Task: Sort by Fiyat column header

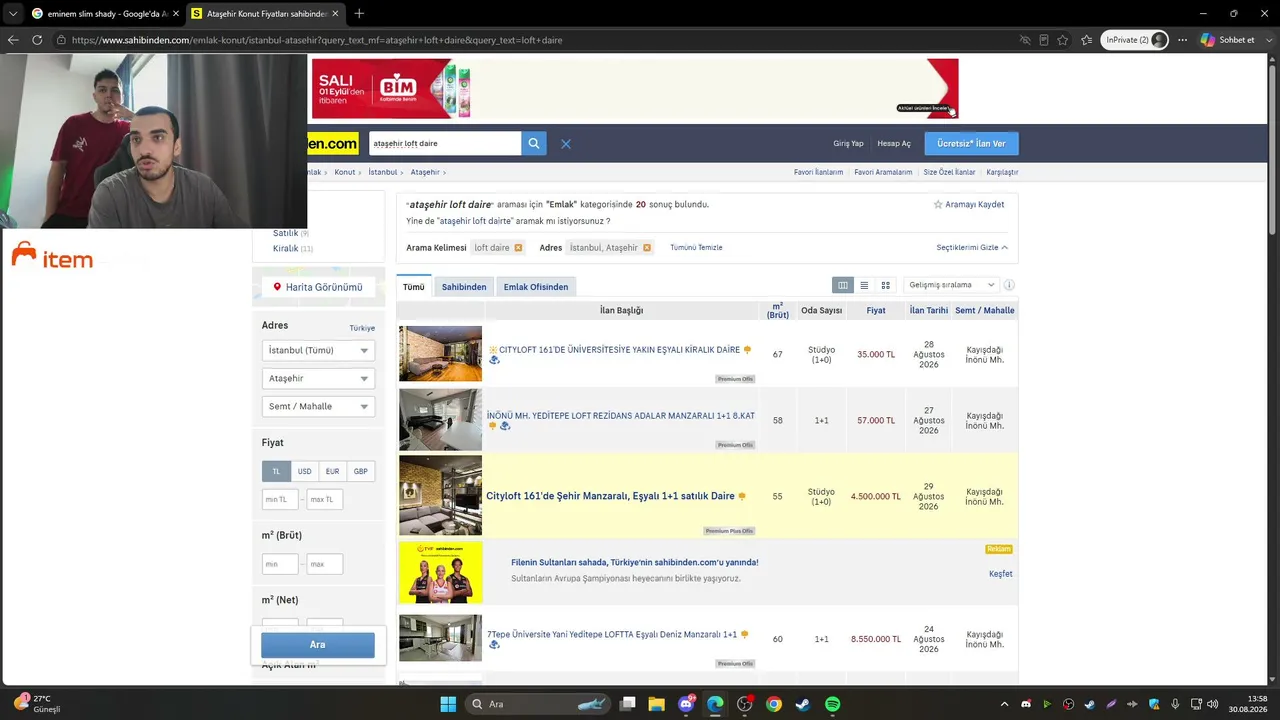Action: [x=876, y=310]
